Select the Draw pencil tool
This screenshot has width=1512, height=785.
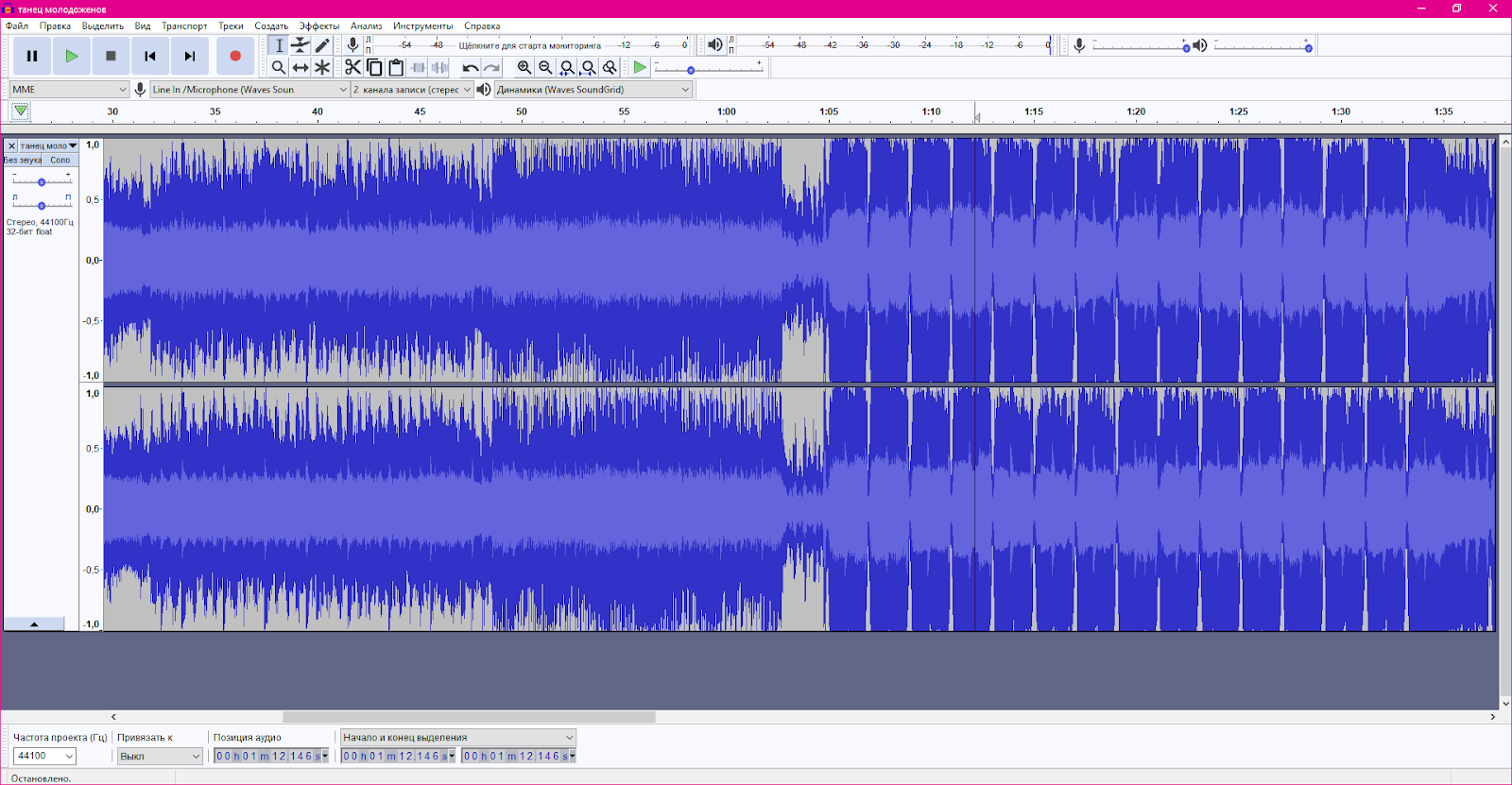(x=322, y=45)
